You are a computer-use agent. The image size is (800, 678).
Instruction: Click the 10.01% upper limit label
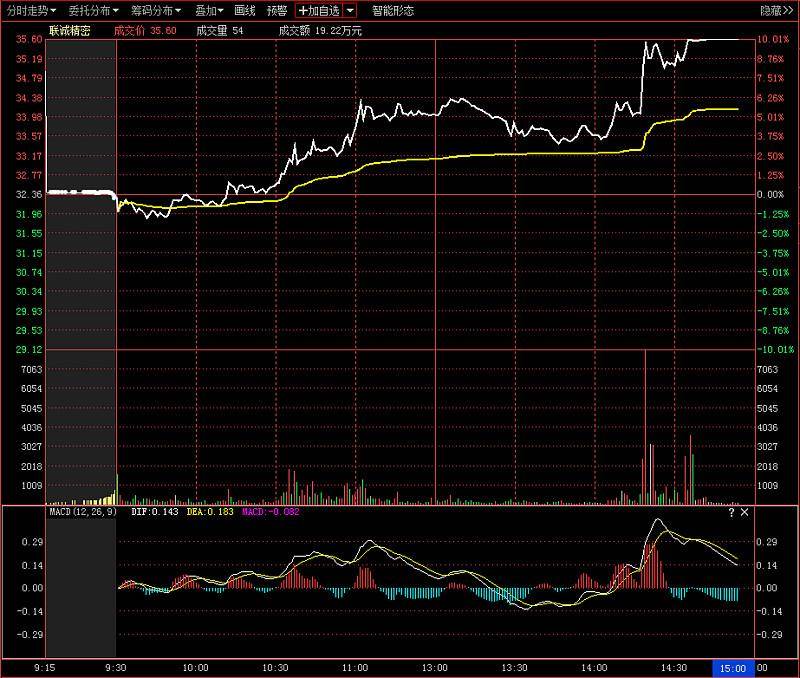(772, 39)
